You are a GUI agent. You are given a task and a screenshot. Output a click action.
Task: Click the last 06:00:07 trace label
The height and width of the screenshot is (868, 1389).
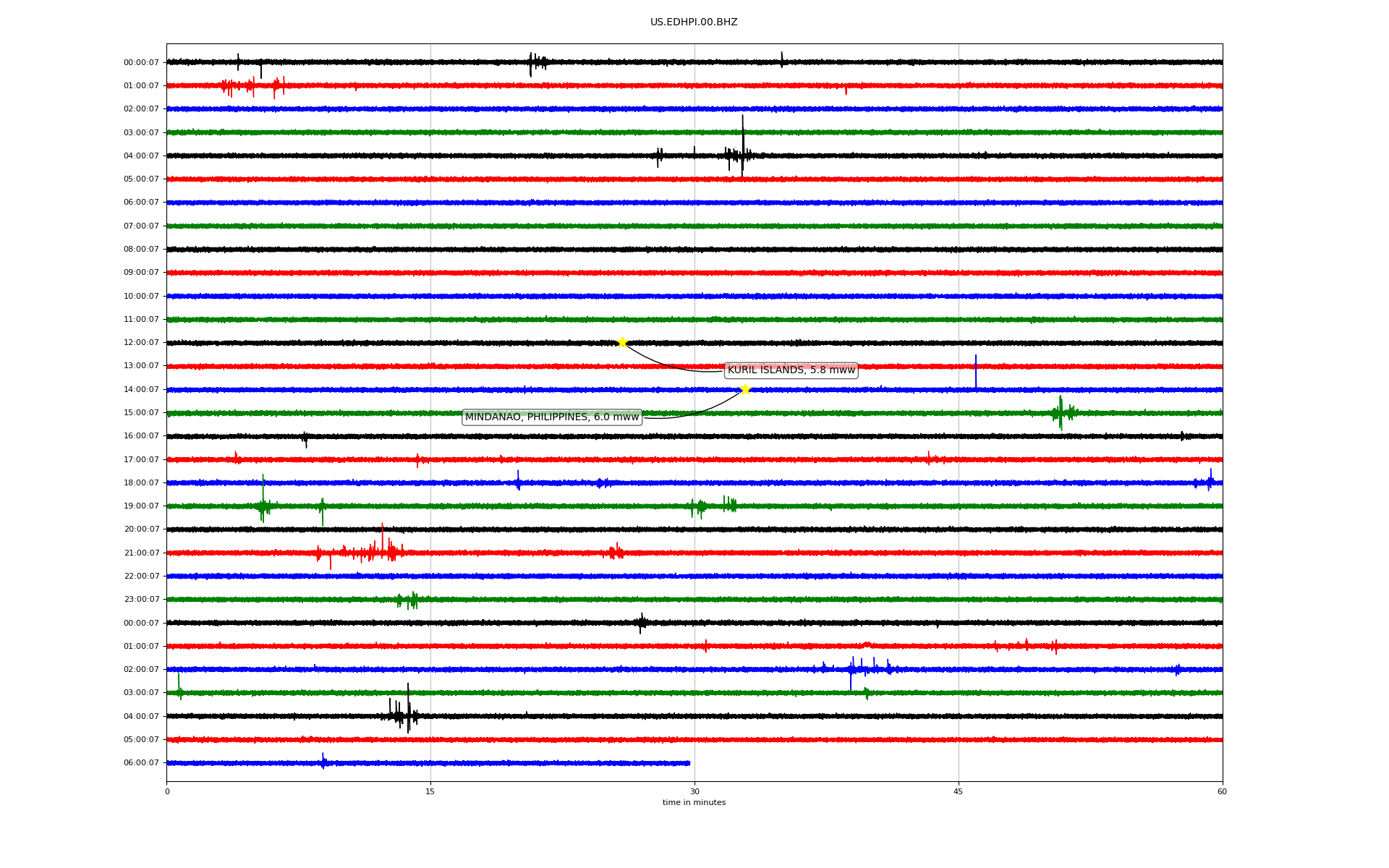point(141,763)
